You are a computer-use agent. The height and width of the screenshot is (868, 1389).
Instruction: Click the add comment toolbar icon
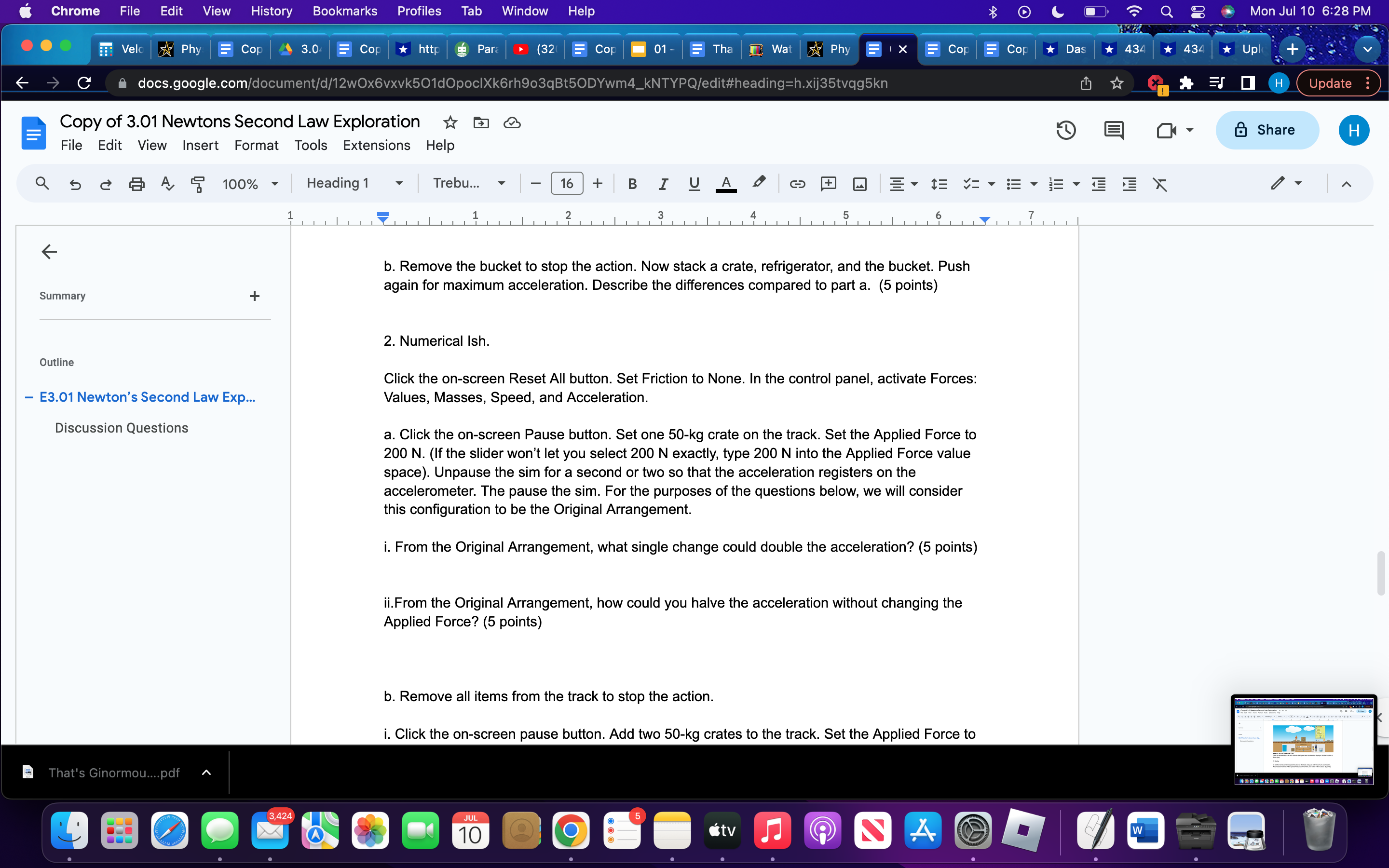click(x=828, y=184)
